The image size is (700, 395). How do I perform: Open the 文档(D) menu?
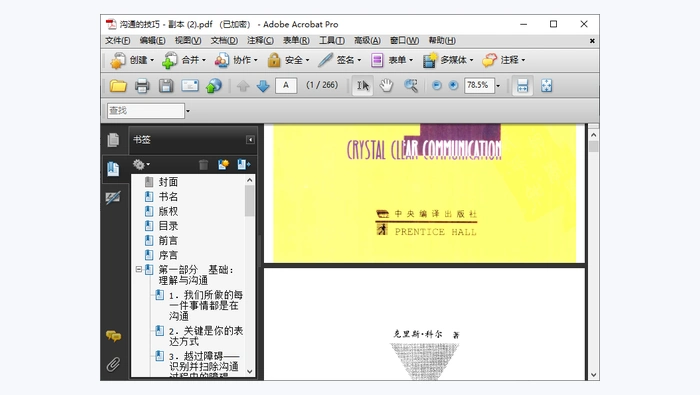click(224, 41)
